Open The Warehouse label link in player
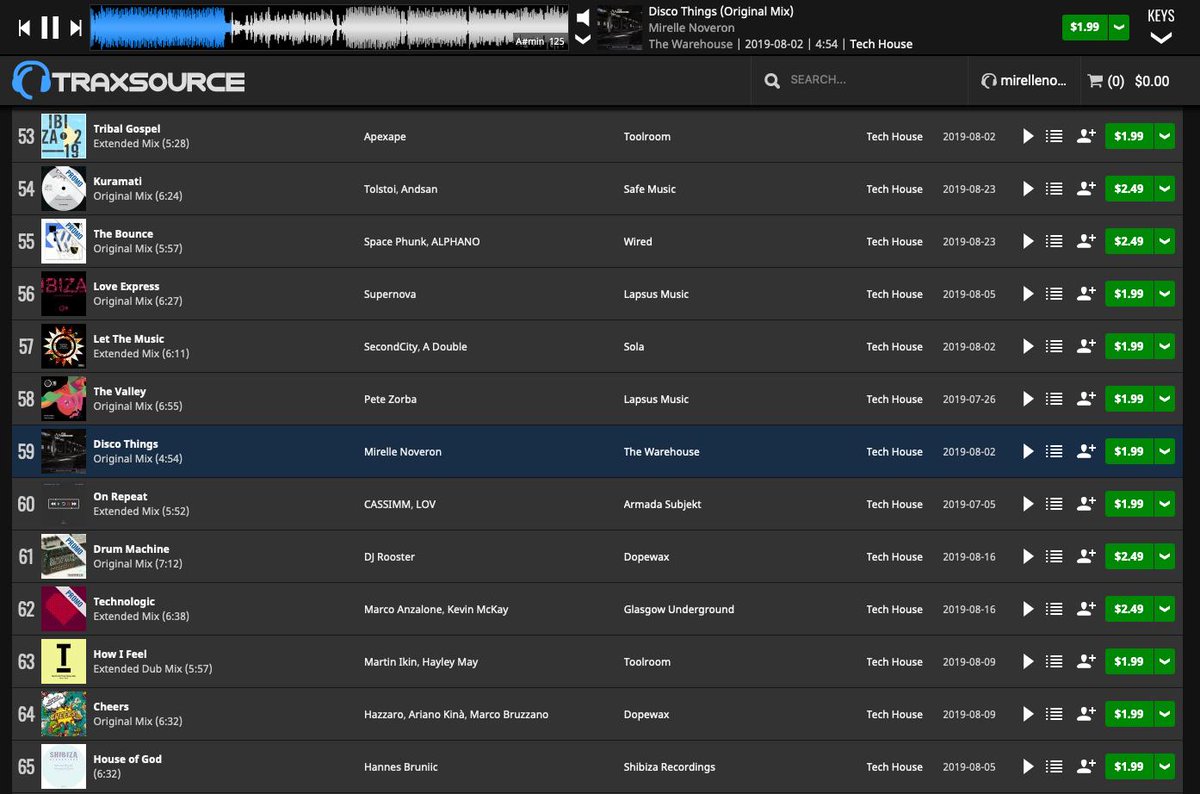Image resolution: width=1200 pixels, height=794 pixels. click(690, 44)
